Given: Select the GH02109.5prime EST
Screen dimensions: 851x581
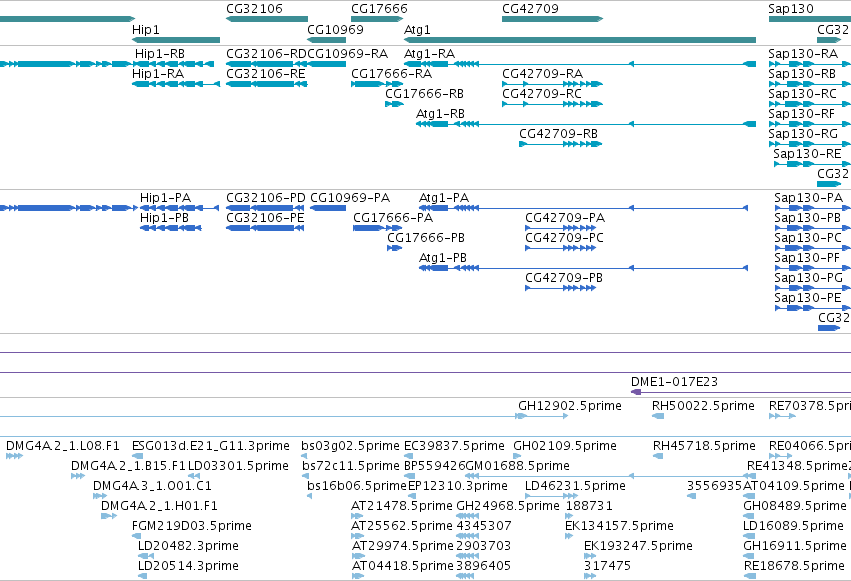Looking at the screenshot, I should point(518,456).
